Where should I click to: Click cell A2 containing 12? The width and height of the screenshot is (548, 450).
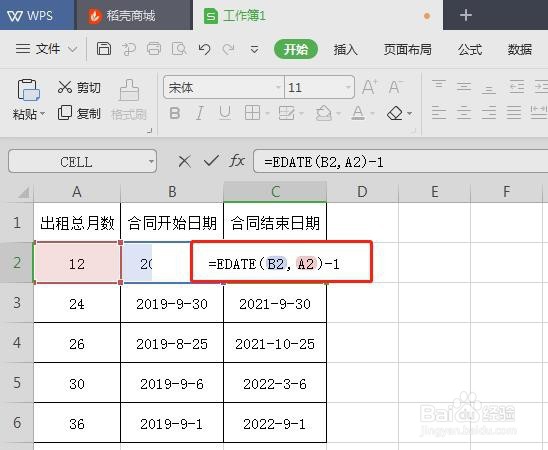(77, 263)
